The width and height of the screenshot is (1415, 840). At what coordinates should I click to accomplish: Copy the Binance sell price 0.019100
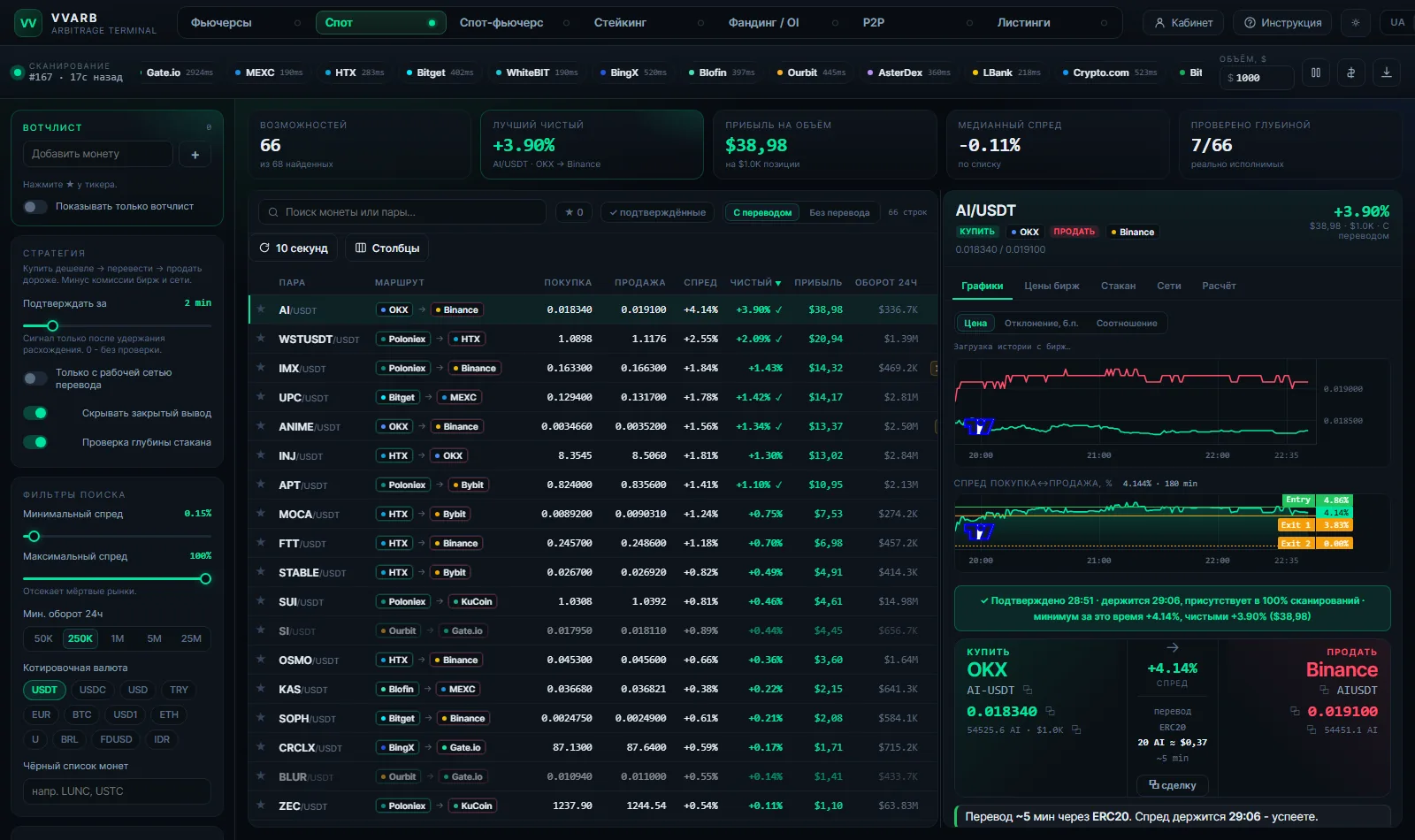(1295, 711)
